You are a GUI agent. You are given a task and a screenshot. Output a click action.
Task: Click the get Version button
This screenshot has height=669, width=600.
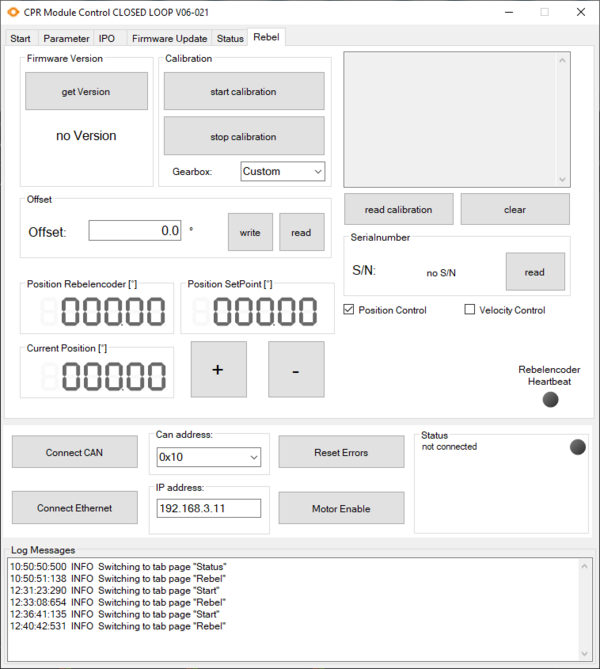coord(86,91)
